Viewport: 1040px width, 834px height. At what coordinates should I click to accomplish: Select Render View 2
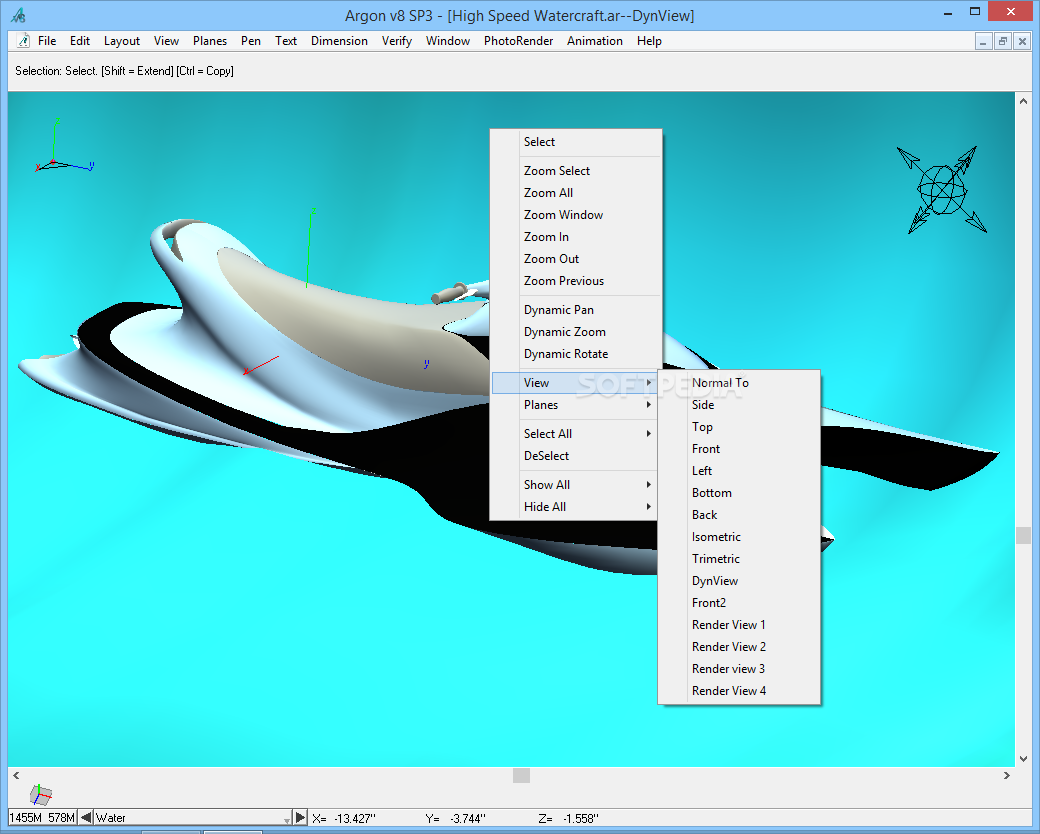pyautogui.click(x=739, y=647)
